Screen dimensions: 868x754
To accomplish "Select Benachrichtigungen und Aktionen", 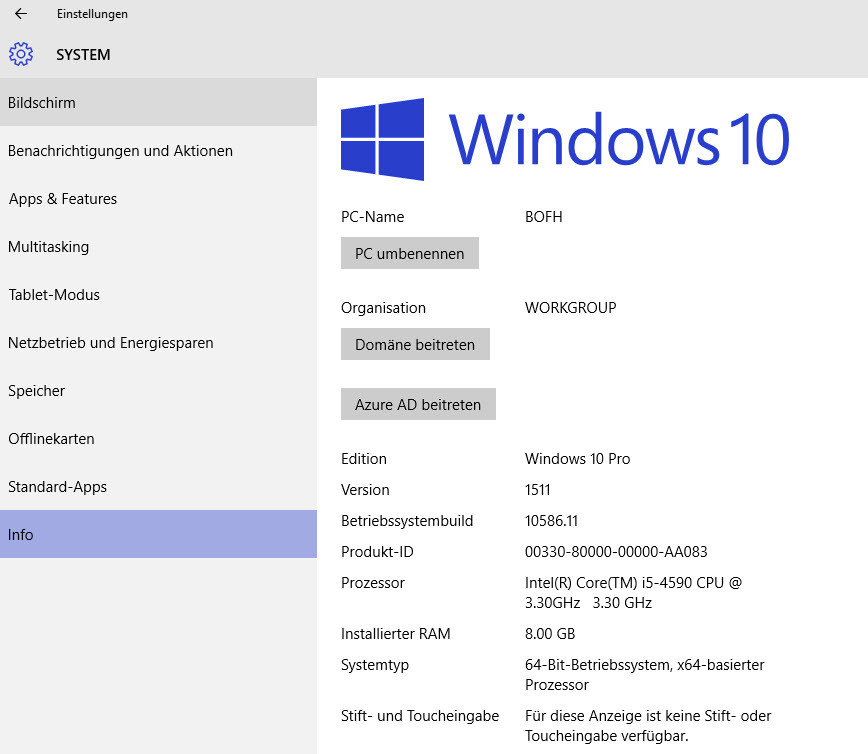I will click(158, 151).
